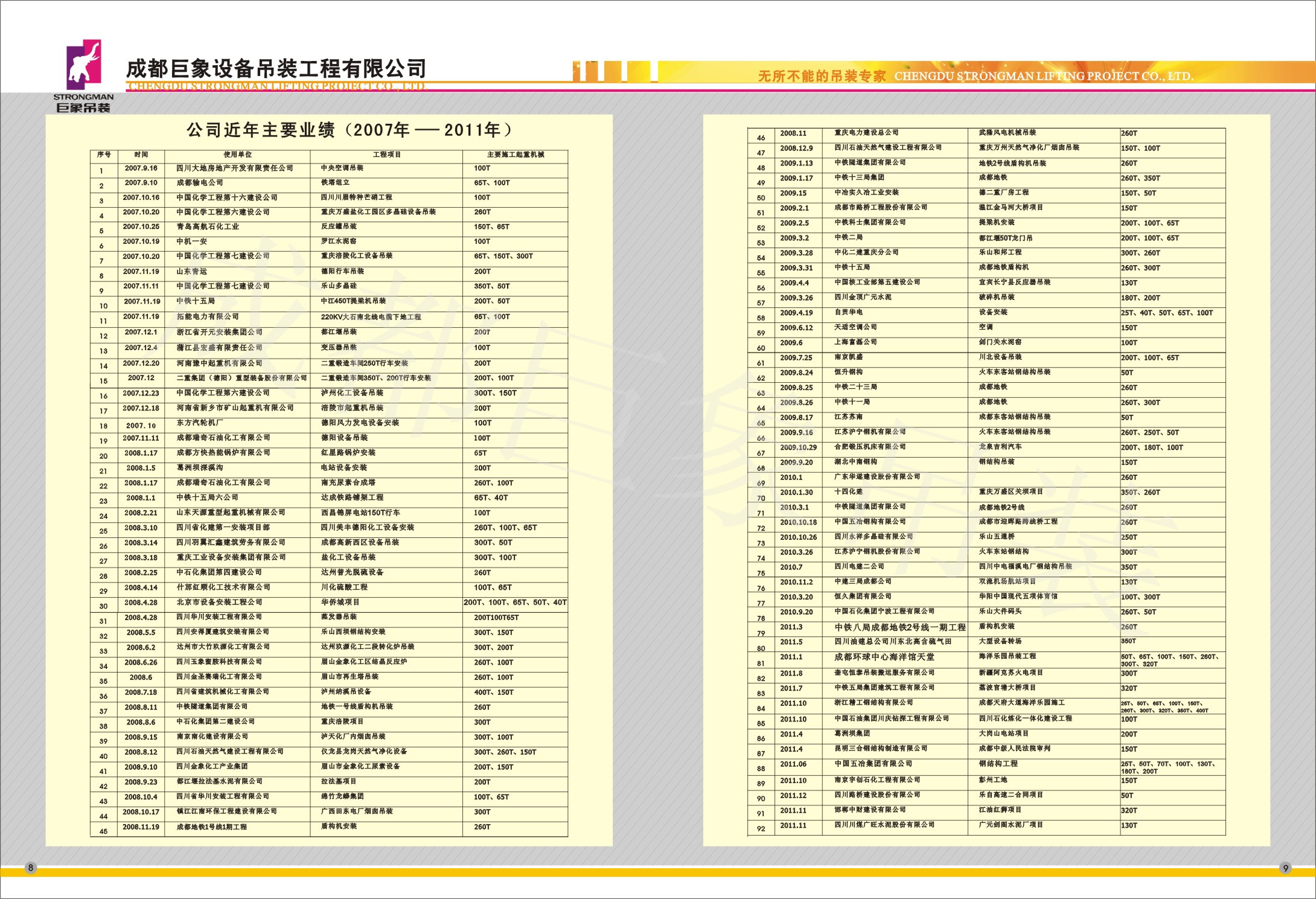Click the 2011.11 date in row 92
The image size is (1316, 899).
point(793,825)
